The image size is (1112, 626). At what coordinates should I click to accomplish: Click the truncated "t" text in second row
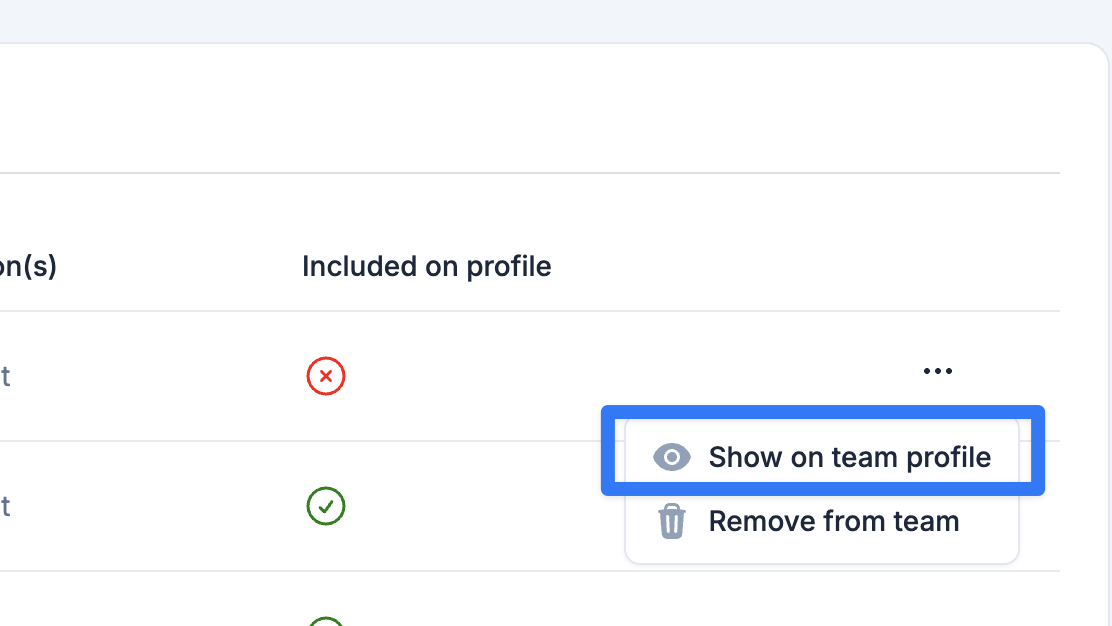[5, 507]
